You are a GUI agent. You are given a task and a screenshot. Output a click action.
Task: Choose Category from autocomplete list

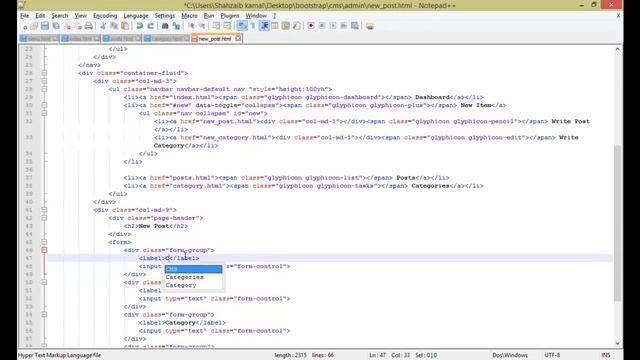[193, 285]
